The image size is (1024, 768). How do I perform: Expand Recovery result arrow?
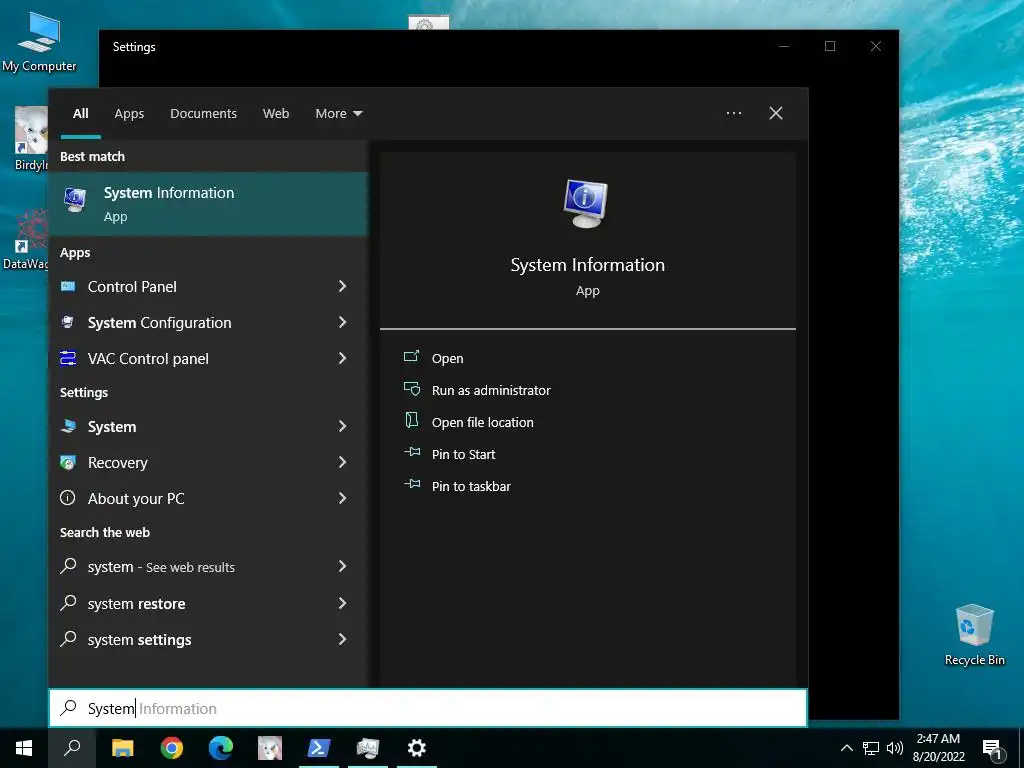(x=342, y=462)
